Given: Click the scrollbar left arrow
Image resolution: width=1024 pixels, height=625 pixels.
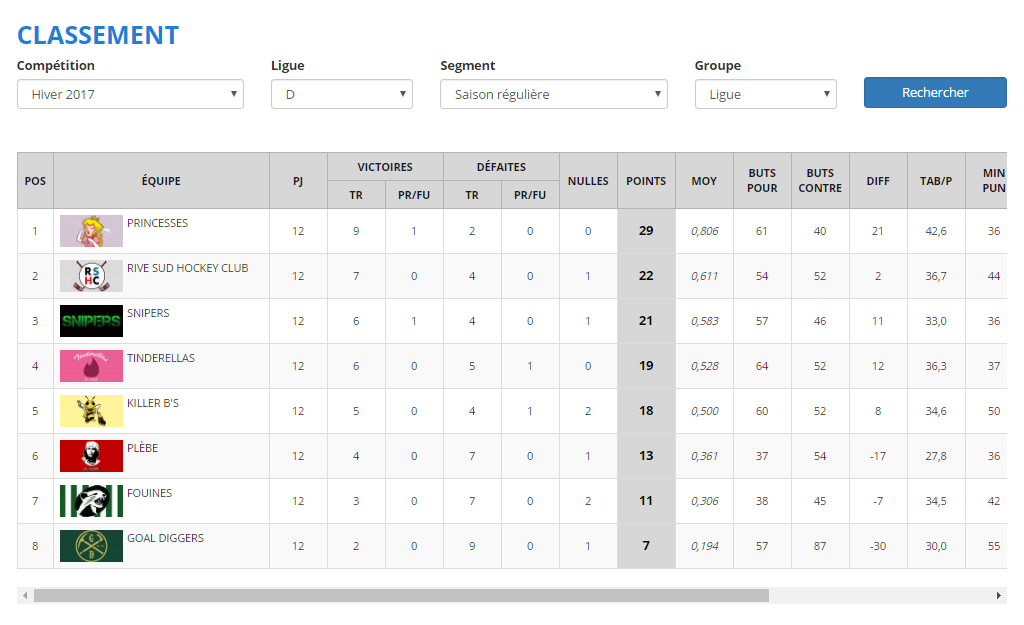Looking at the screenshot, I should pyautogui.click(x=25, y=595).
